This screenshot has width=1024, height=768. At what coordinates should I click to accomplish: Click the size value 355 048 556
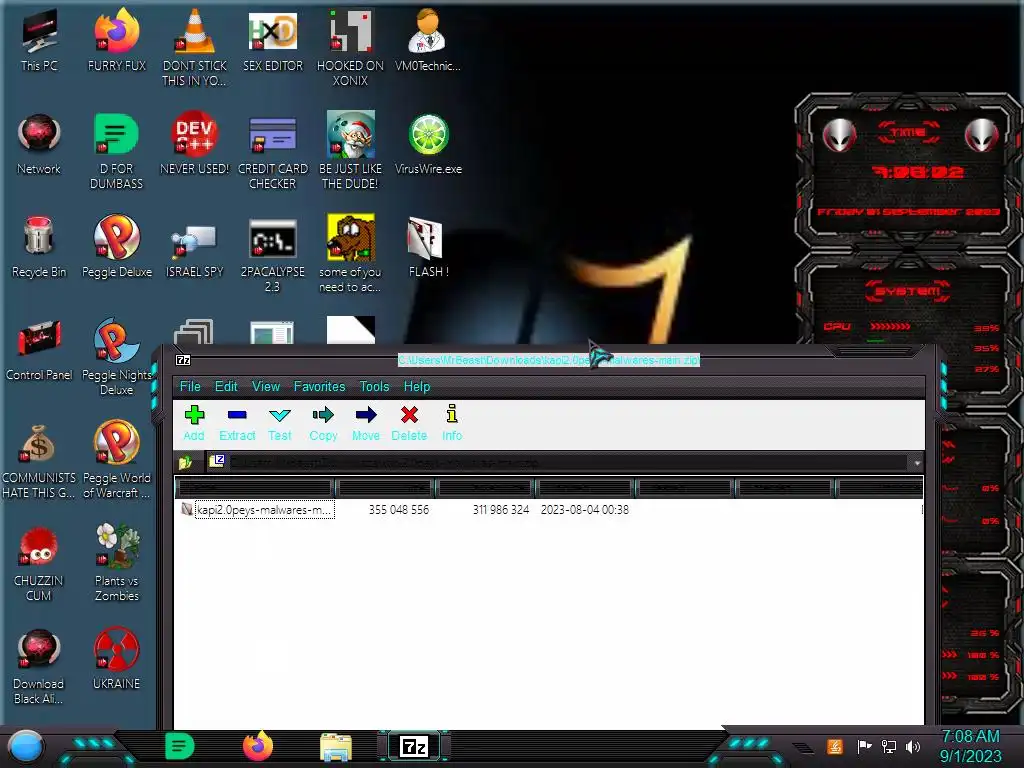(398, 509)
